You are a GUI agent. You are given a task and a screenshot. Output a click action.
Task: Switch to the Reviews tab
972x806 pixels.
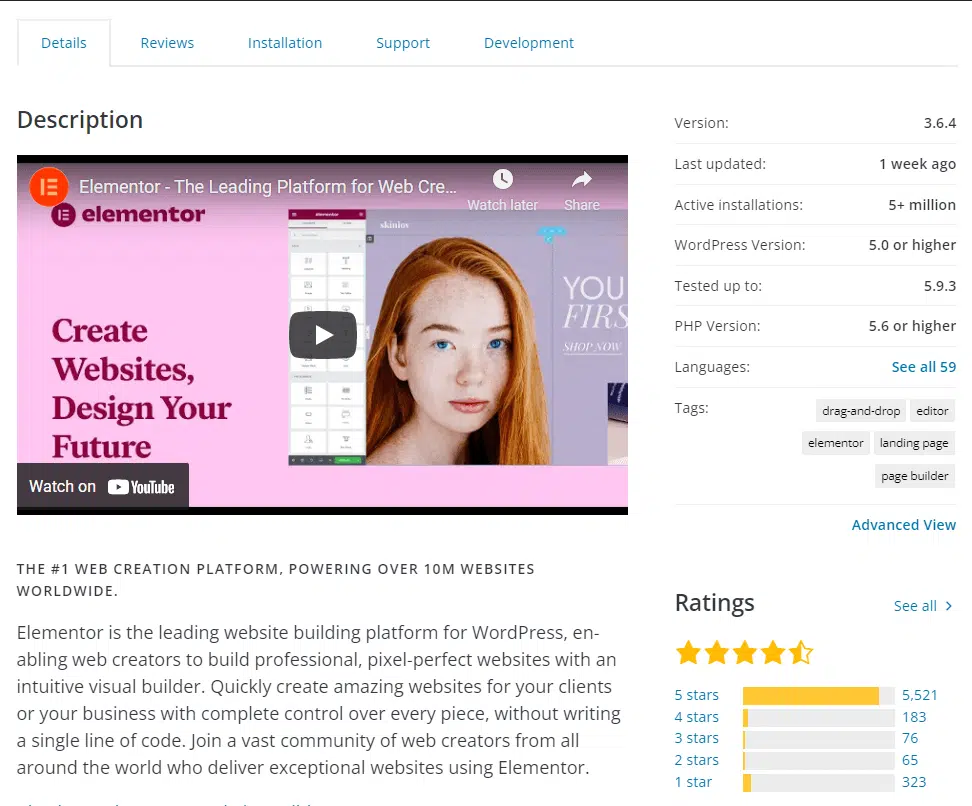[166, 43]
